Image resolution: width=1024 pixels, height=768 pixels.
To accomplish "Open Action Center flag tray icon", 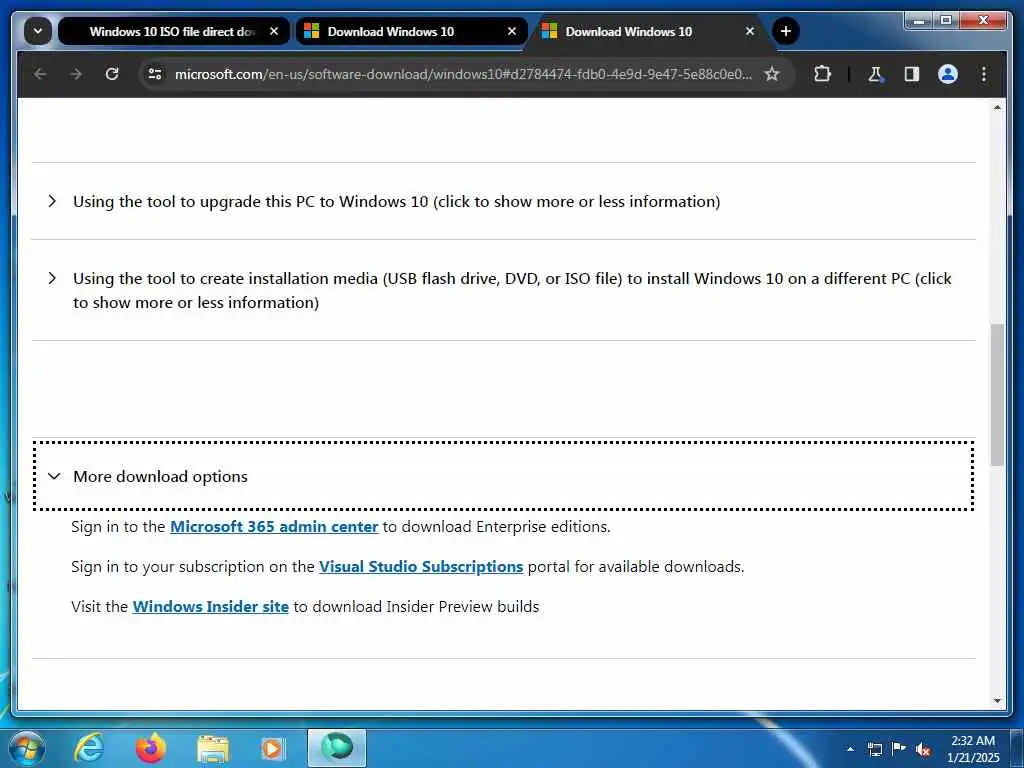I will [x=899, y=749].
